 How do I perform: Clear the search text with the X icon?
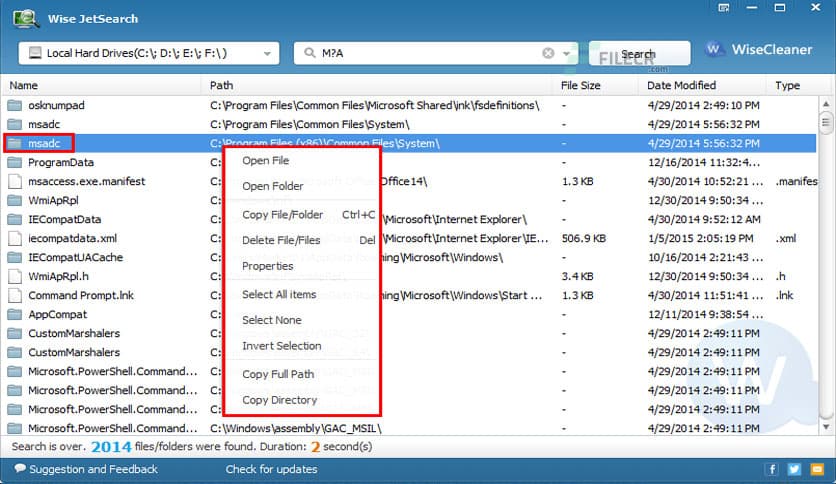pyautogui.click(x=548, y=53)
